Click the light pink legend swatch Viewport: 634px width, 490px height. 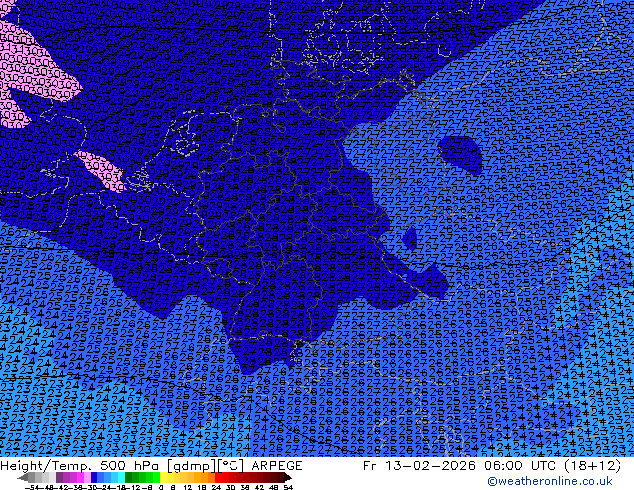pos(87,477)
